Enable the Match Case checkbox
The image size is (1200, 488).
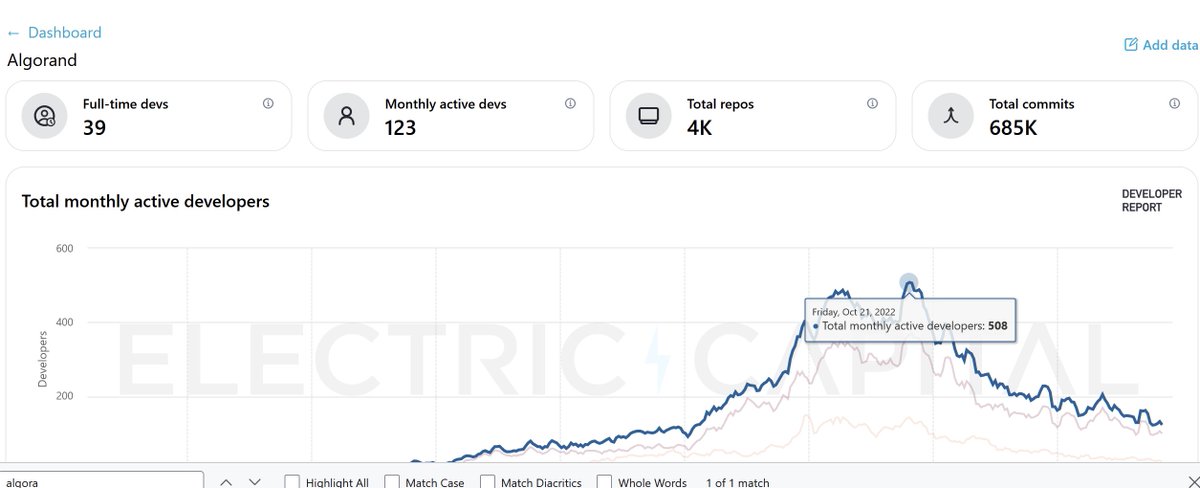click(x=392, y=483)
